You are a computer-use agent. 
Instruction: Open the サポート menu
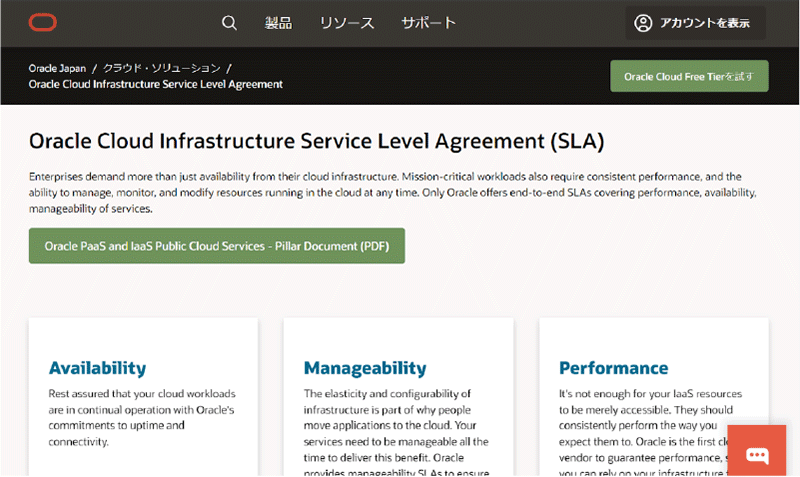[x=428, y=23]
